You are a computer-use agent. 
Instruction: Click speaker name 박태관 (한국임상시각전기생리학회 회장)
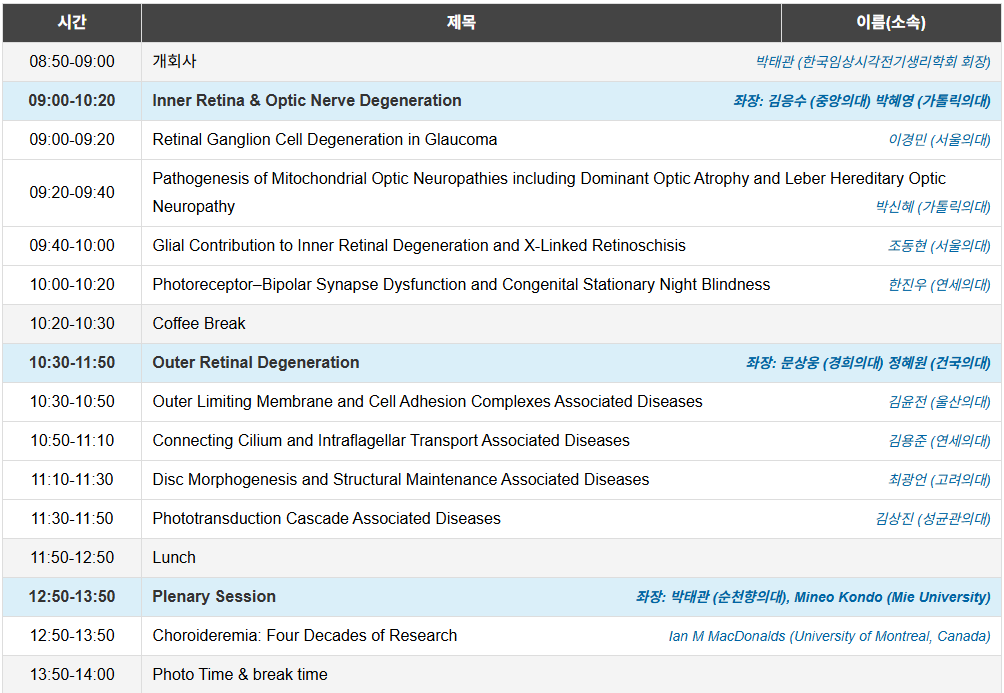[872, 62]
